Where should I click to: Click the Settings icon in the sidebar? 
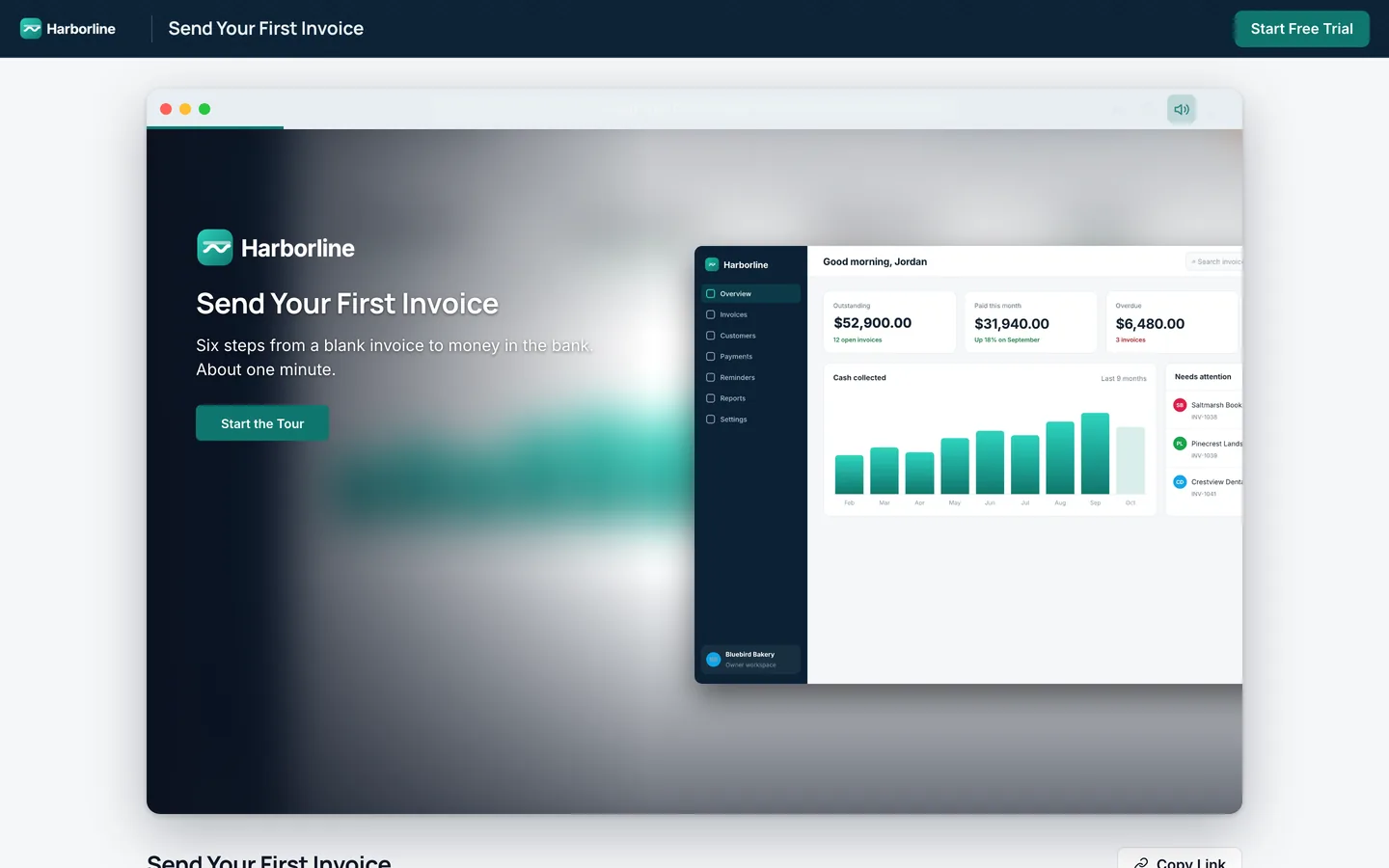711,420
